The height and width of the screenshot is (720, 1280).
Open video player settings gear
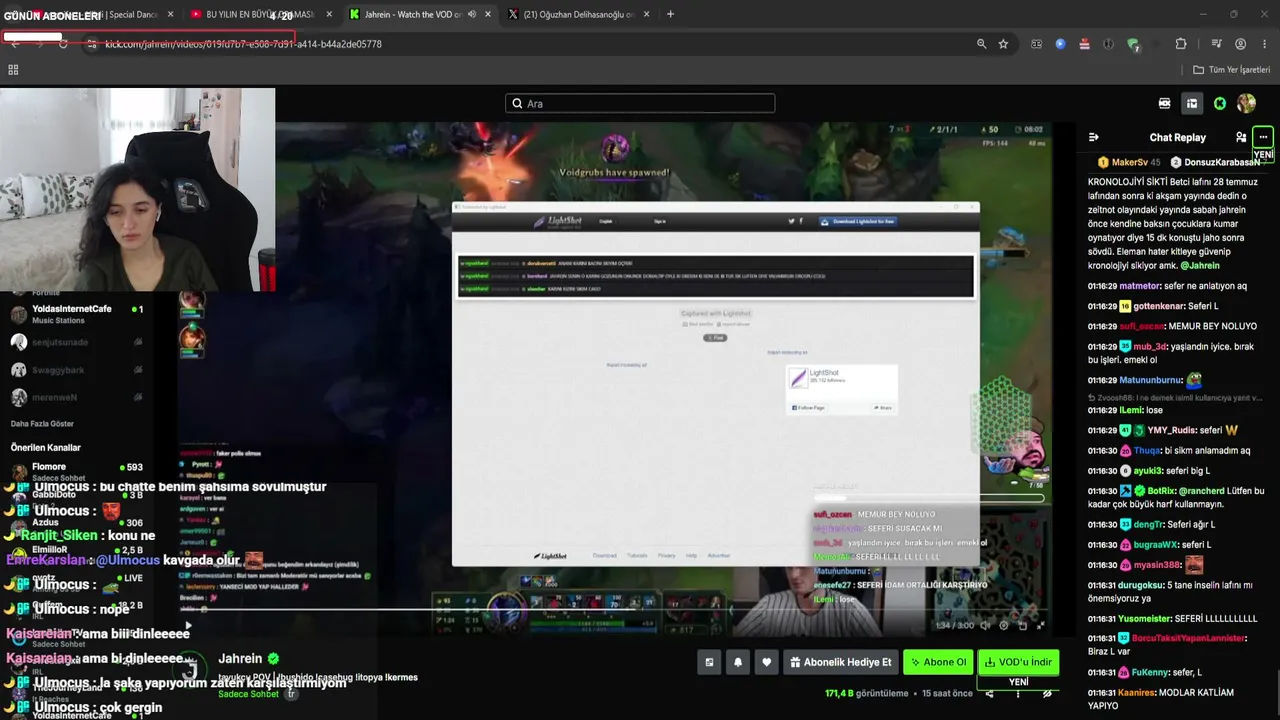coord(1004,626)
